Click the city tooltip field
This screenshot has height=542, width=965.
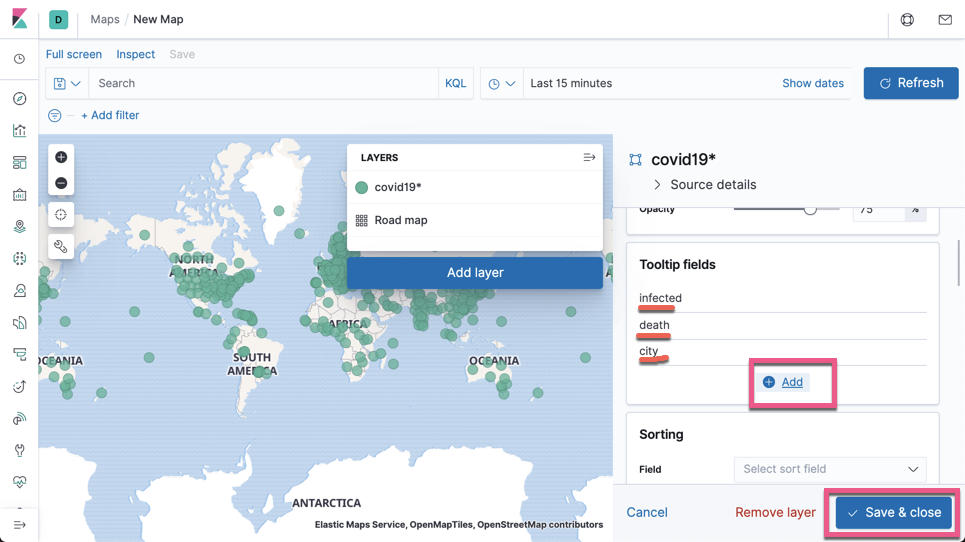pyautogui.click(x=649, y=351)
